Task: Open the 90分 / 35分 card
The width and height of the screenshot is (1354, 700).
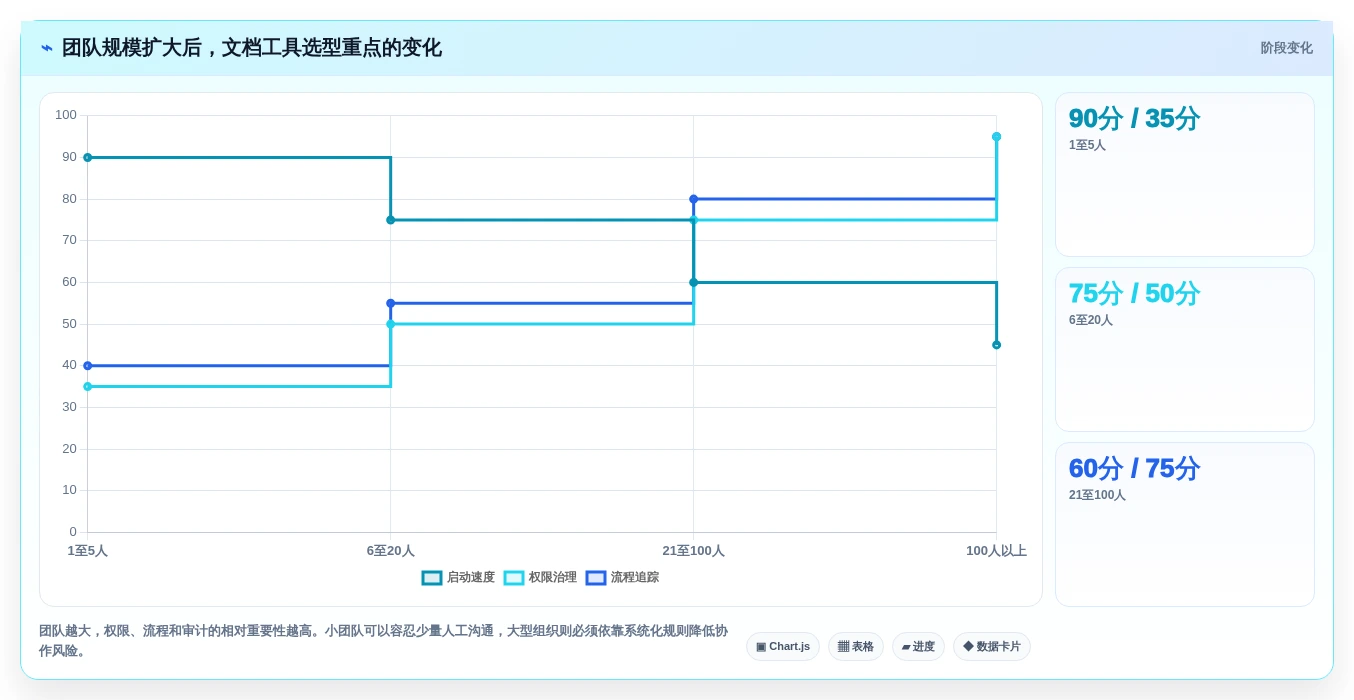Action: point(1185,175)
